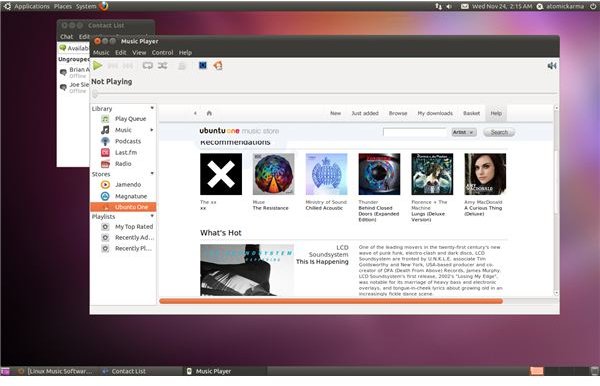Select Podcasts in the sidebar
This screenshot has height=386, width=600.
(128, 141)
